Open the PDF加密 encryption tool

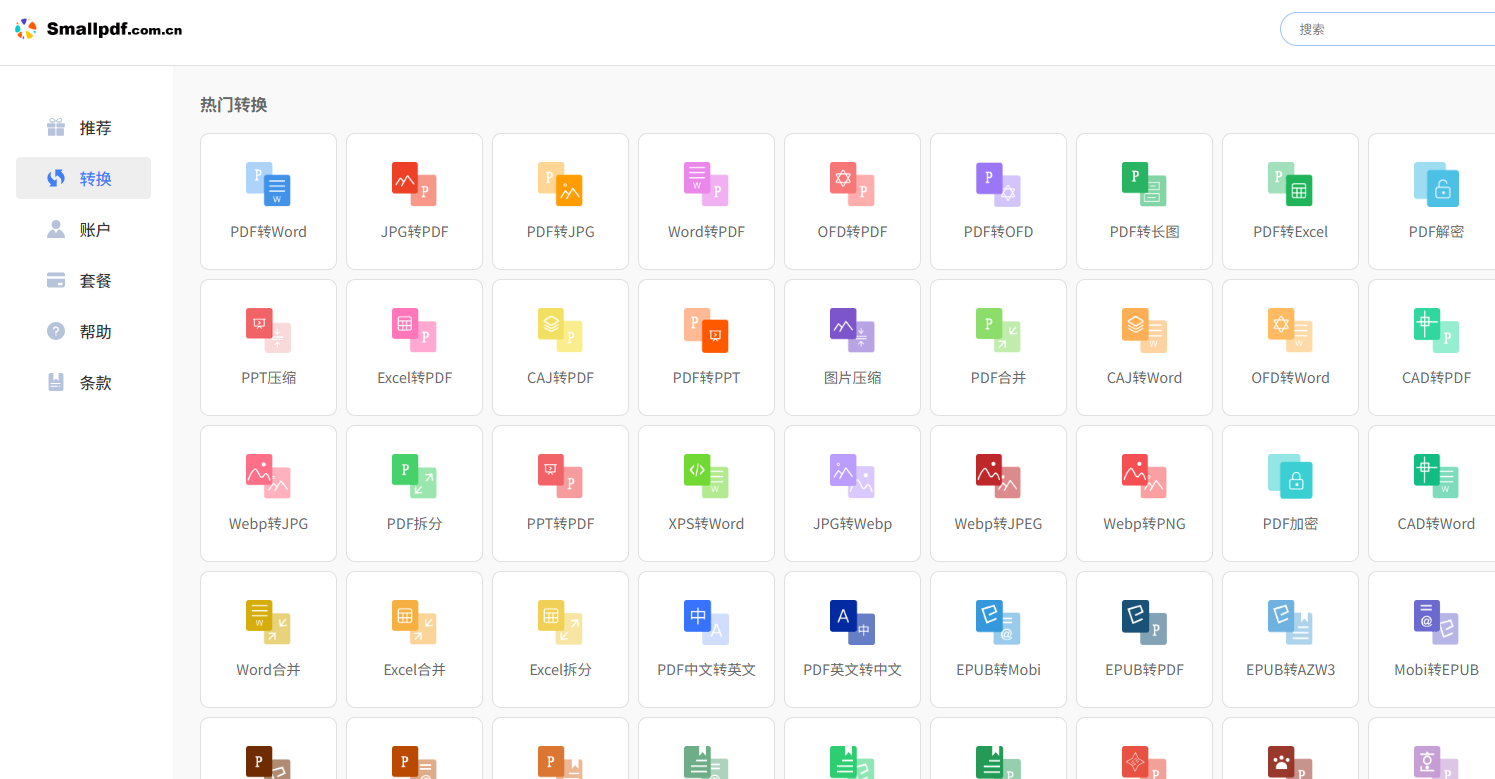(1290, 493)
